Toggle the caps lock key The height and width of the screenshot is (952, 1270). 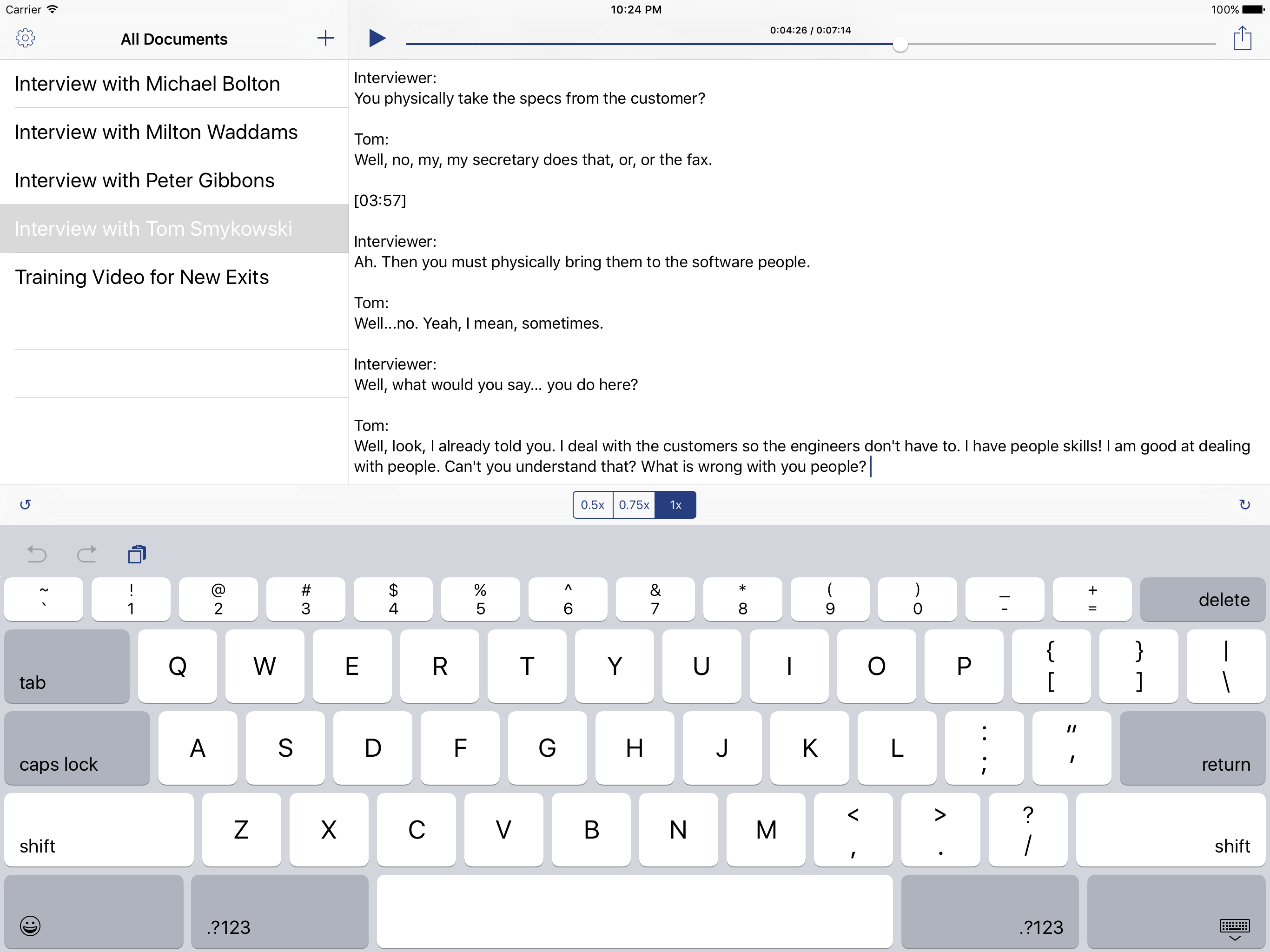point(77,748)
